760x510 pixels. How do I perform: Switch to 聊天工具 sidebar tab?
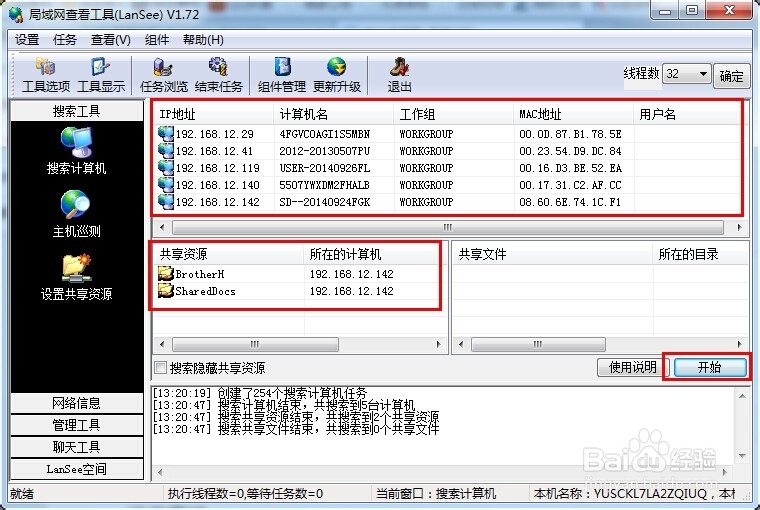[77, 446]
